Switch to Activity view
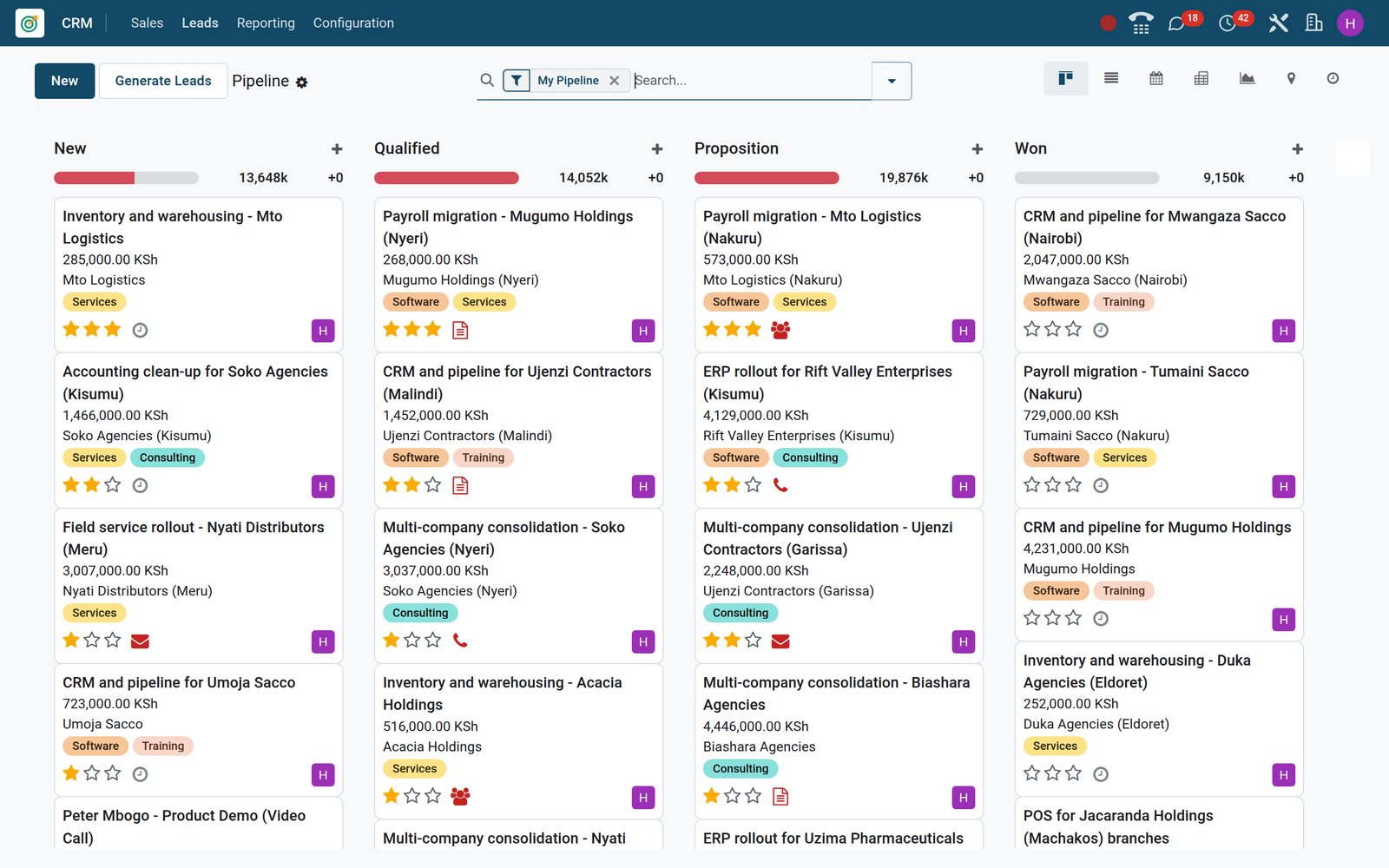This screenshot has height=868, width=1389. pos(1333,79)
